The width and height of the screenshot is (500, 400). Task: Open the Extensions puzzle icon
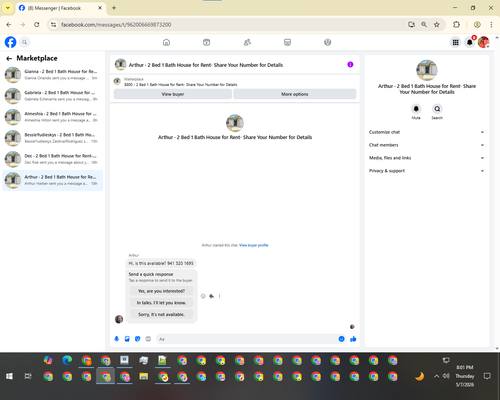[x=456, y=25]
